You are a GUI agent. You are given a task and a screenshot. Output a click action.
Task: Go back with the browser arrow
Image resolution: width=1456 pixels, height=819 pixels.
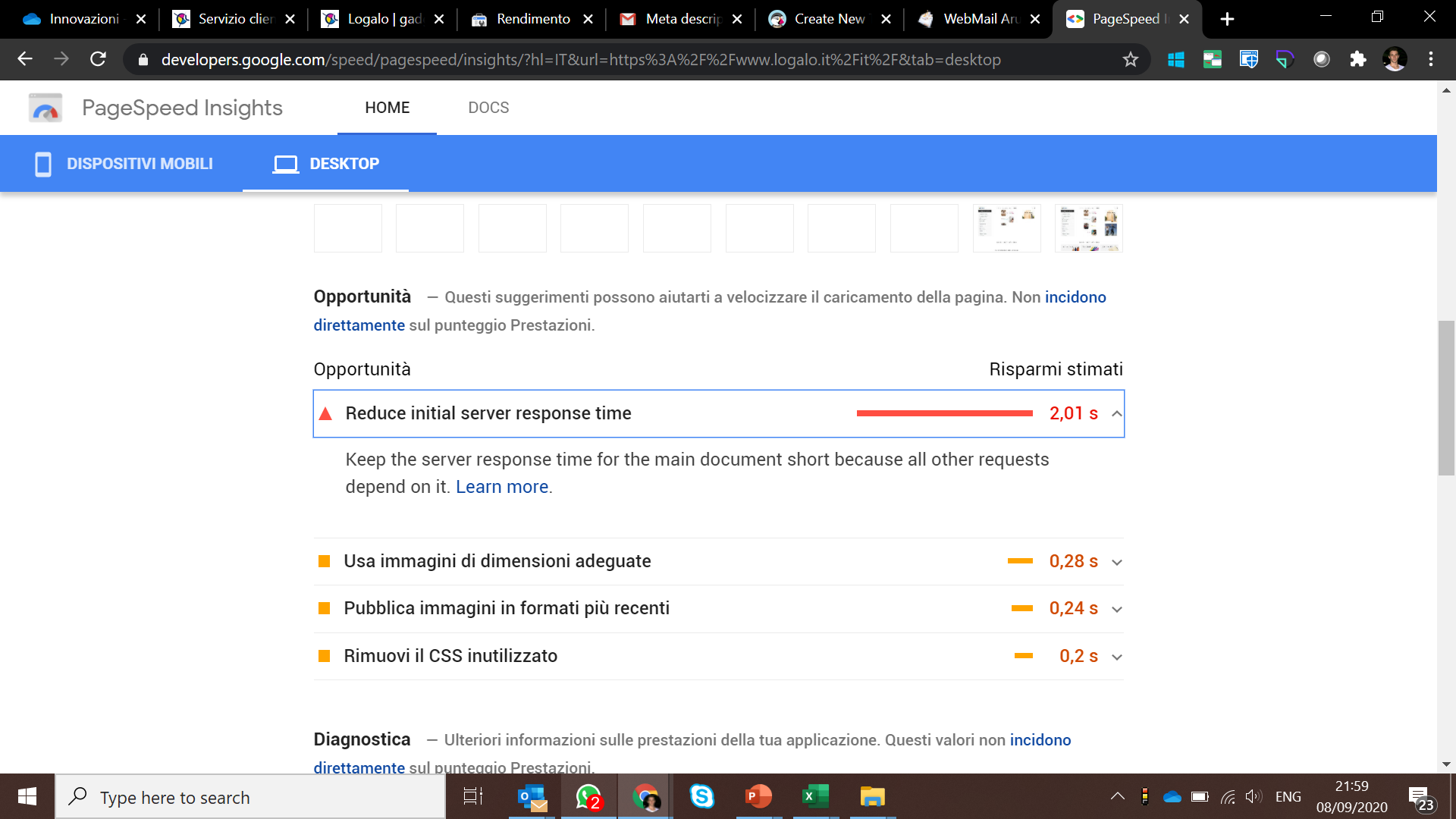[x=25, y=59]
